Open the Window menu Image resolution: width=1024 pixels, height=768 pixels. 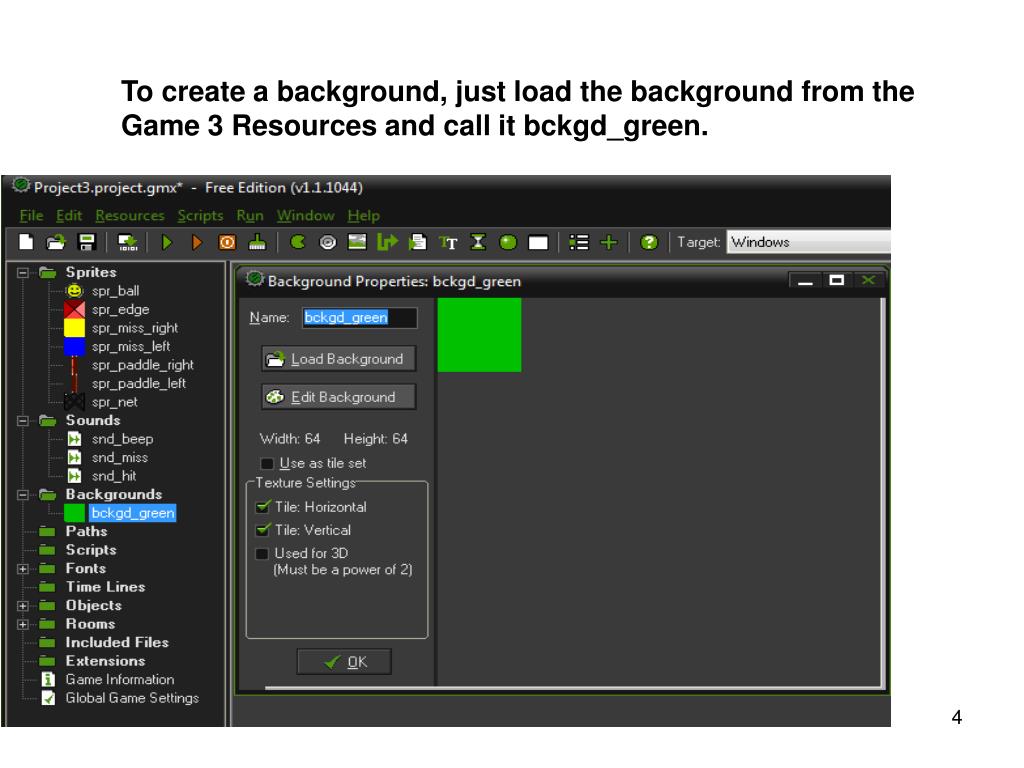coord(306,216)
